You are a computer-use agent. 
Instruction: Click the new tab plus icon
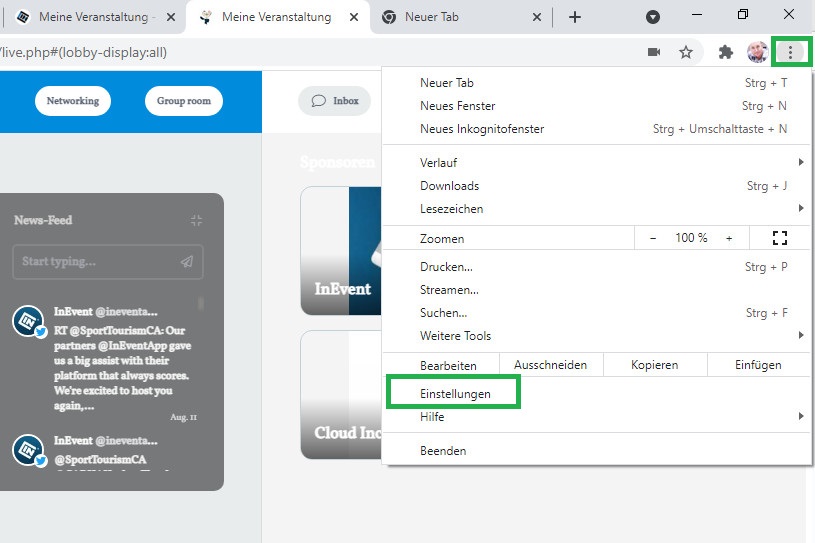(x=574, y=17)
